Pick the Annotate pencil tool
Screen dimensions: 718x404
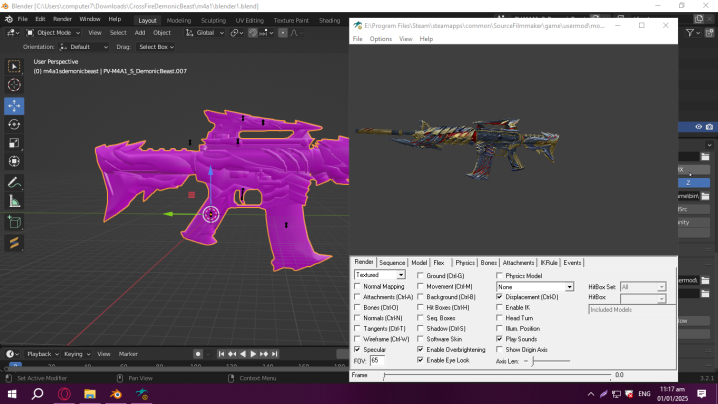pyautogui.click(x=14, y=183)
